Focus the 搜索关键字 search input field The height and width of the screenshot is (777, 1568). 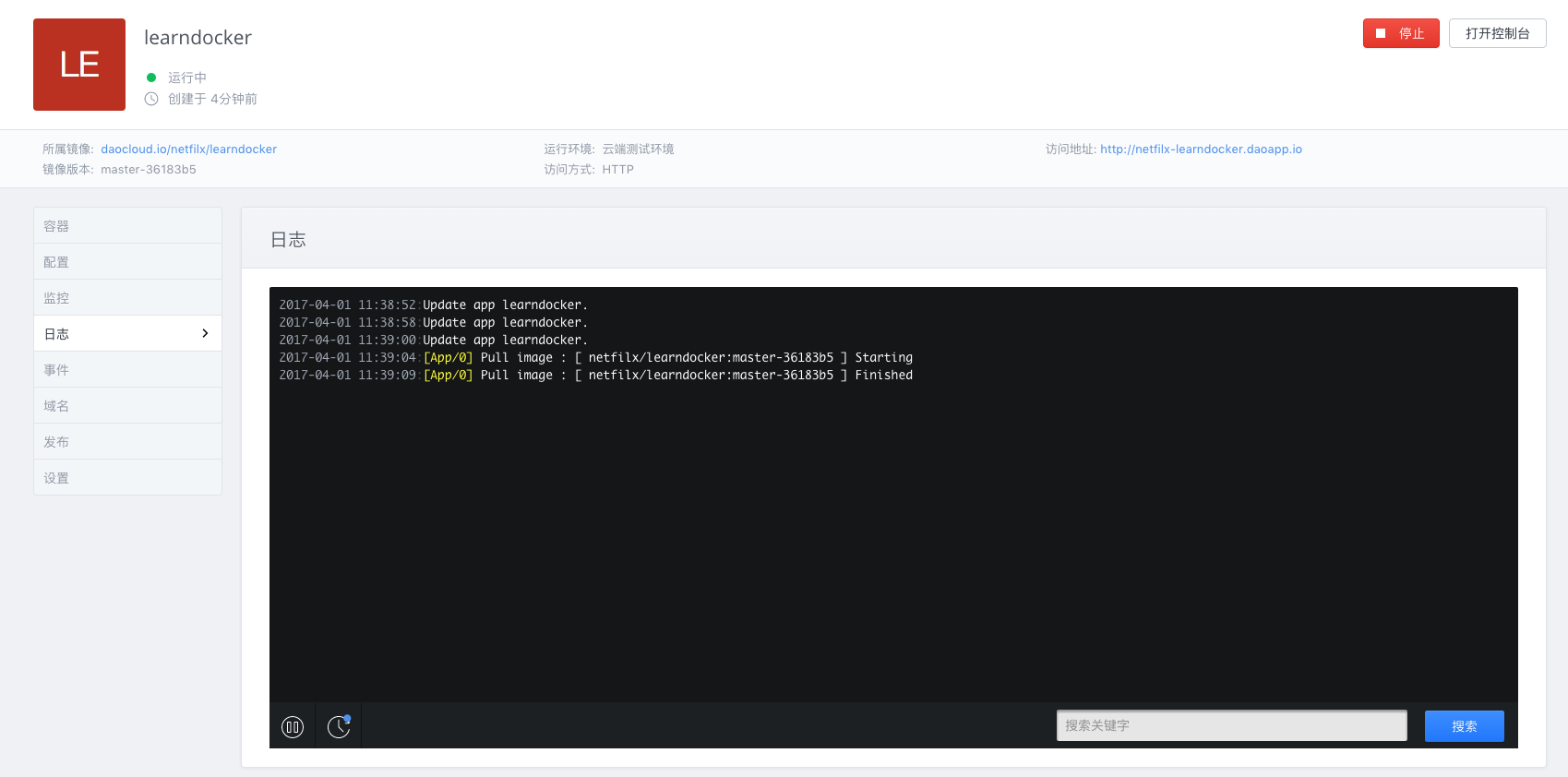click(x=1231, y=725)
